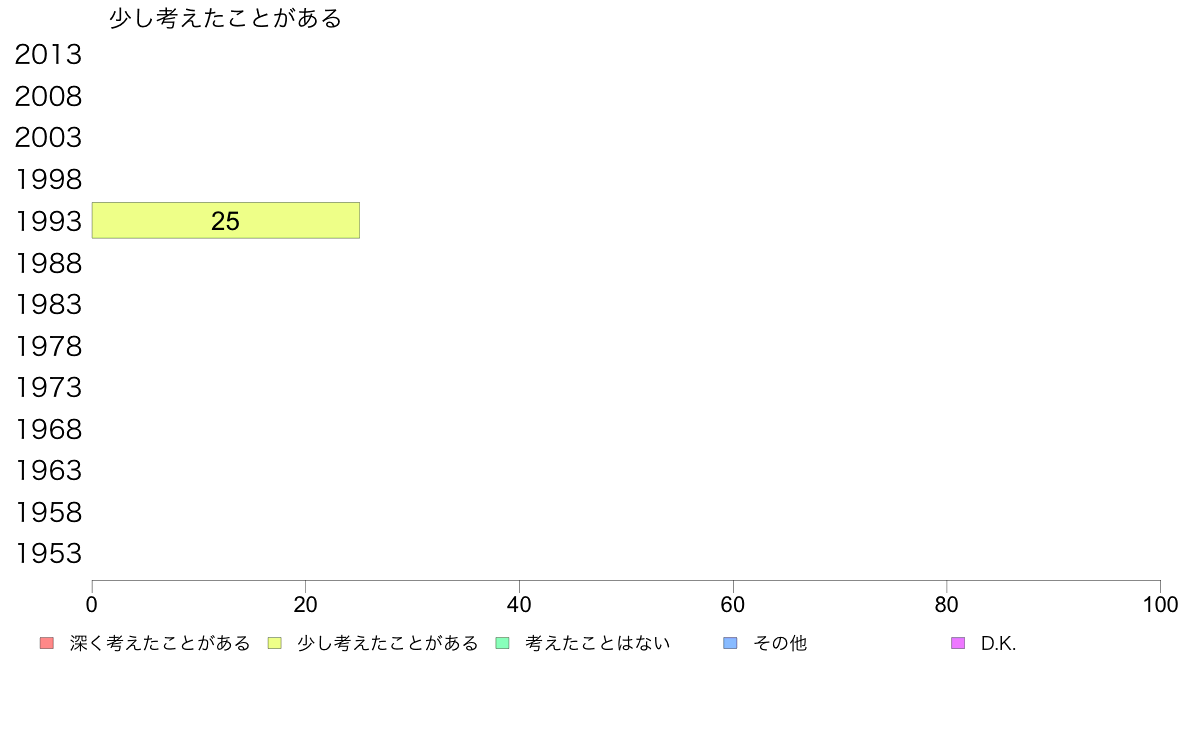Click the 100 tick on the x-axis
The image size is (1188, 736).
coord(1159,604)
